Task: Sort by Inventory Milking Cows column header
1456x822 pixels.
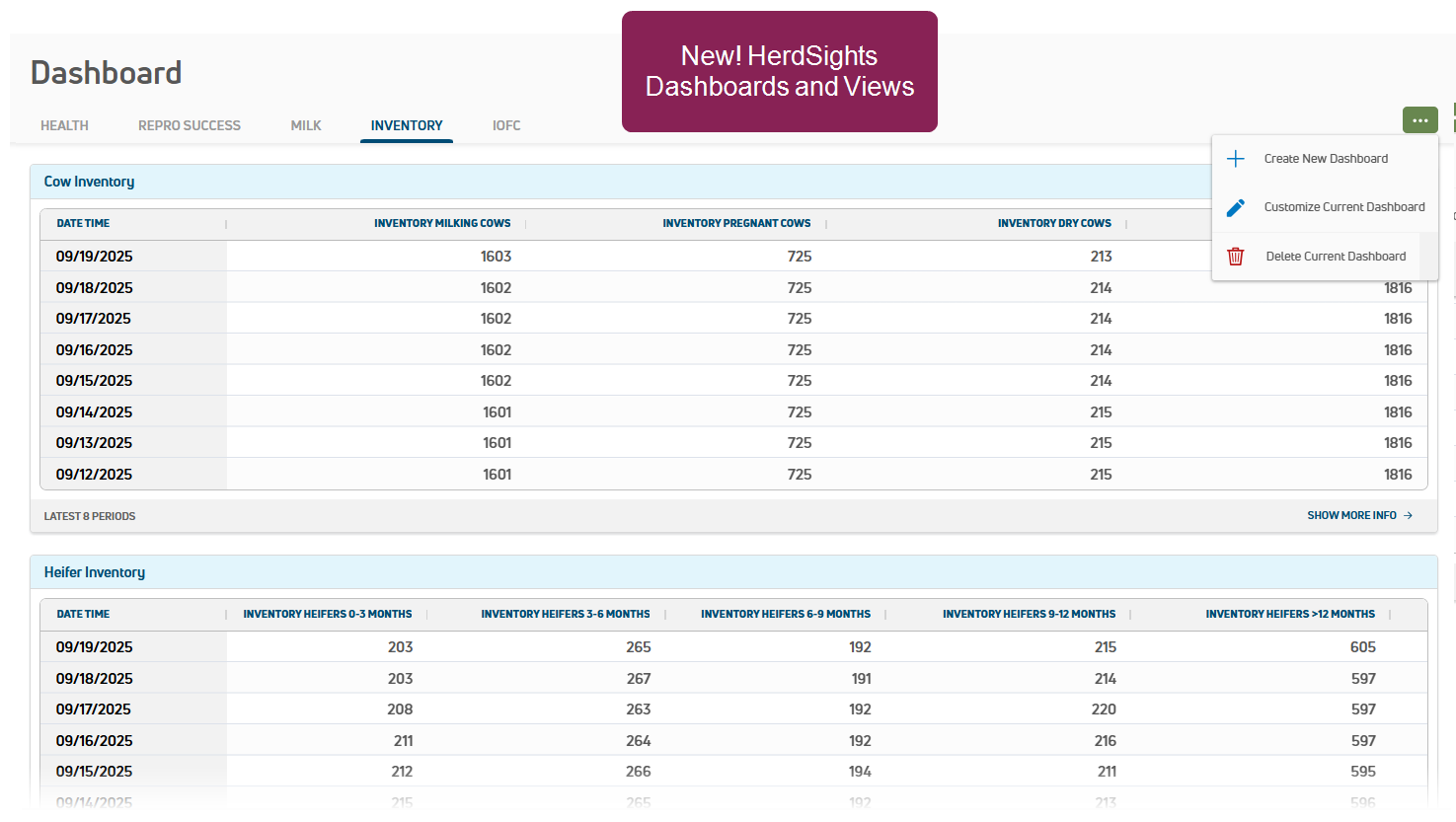Action: coord(442,223)
